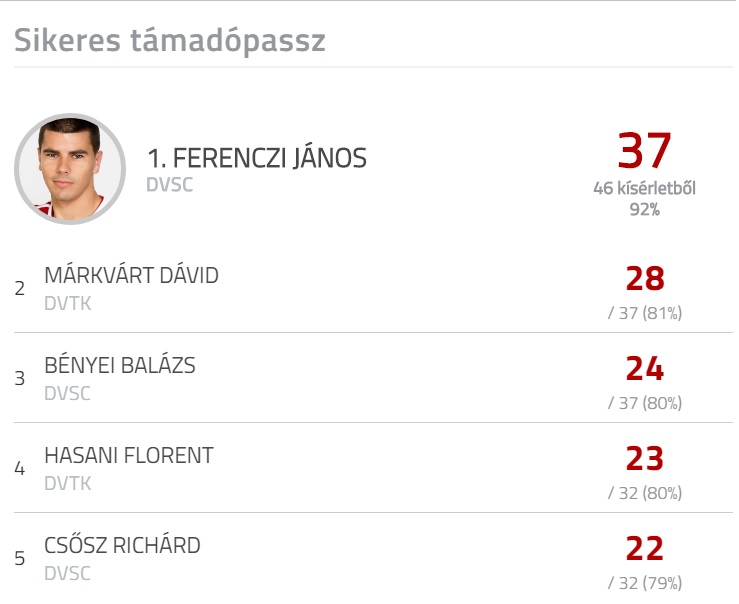The width and height of the screenshot is (739, 604).
Task: Select the 22 passes value for Csősz
Action: (645, 548)
